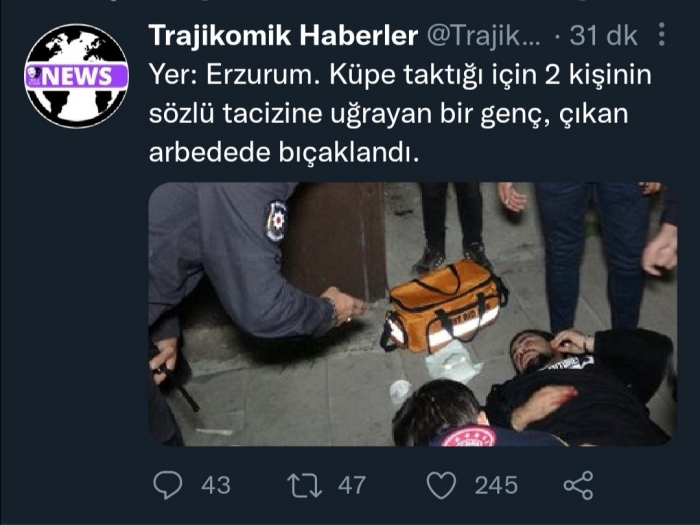Open the Trajikomik Haberler display name

[283, 35]
